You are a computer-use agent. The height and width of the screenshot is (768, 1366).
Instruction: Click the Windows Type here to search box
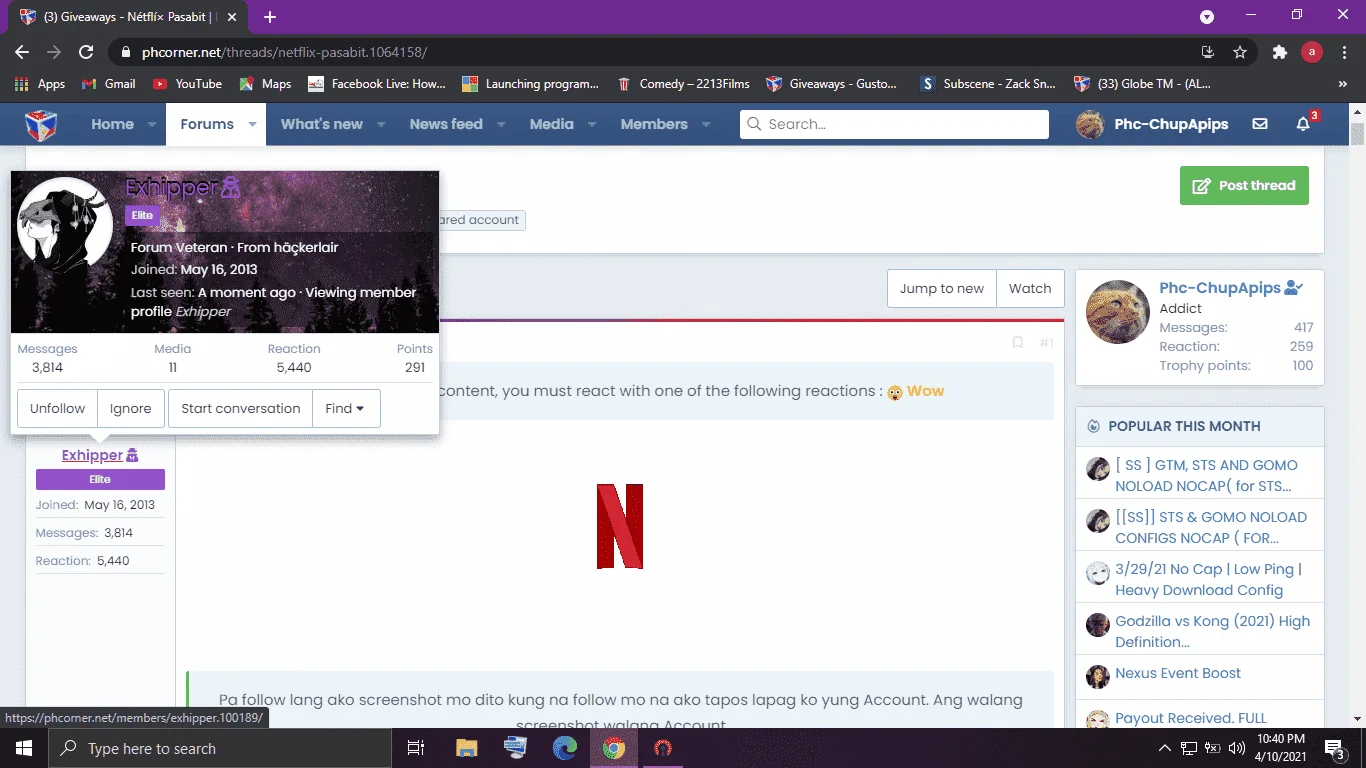point(220,748)
